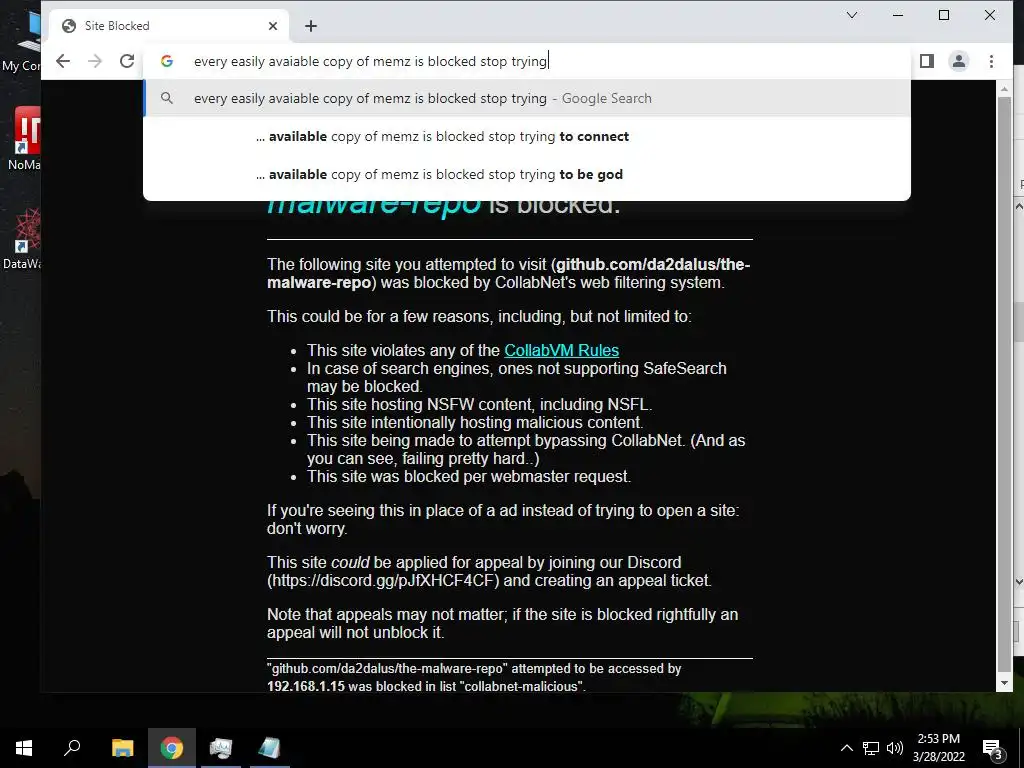Open the notepad-like app in taskbar

(x=270, y=748)
